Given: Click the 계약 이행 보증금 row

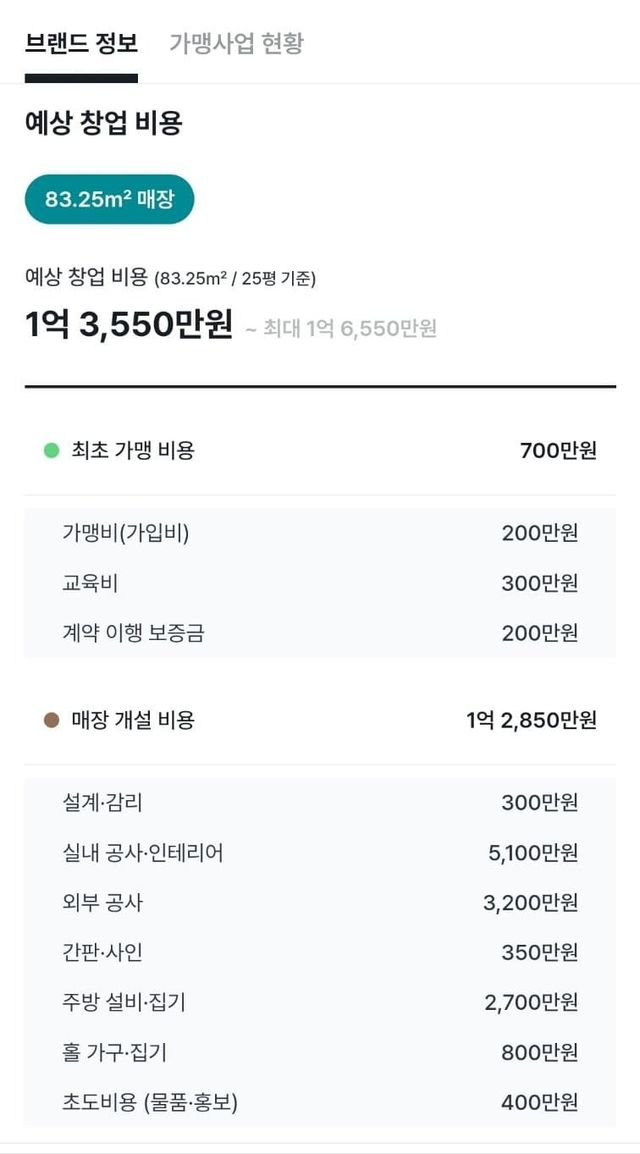Looking at the screenshot, I should tap(320, 633).
